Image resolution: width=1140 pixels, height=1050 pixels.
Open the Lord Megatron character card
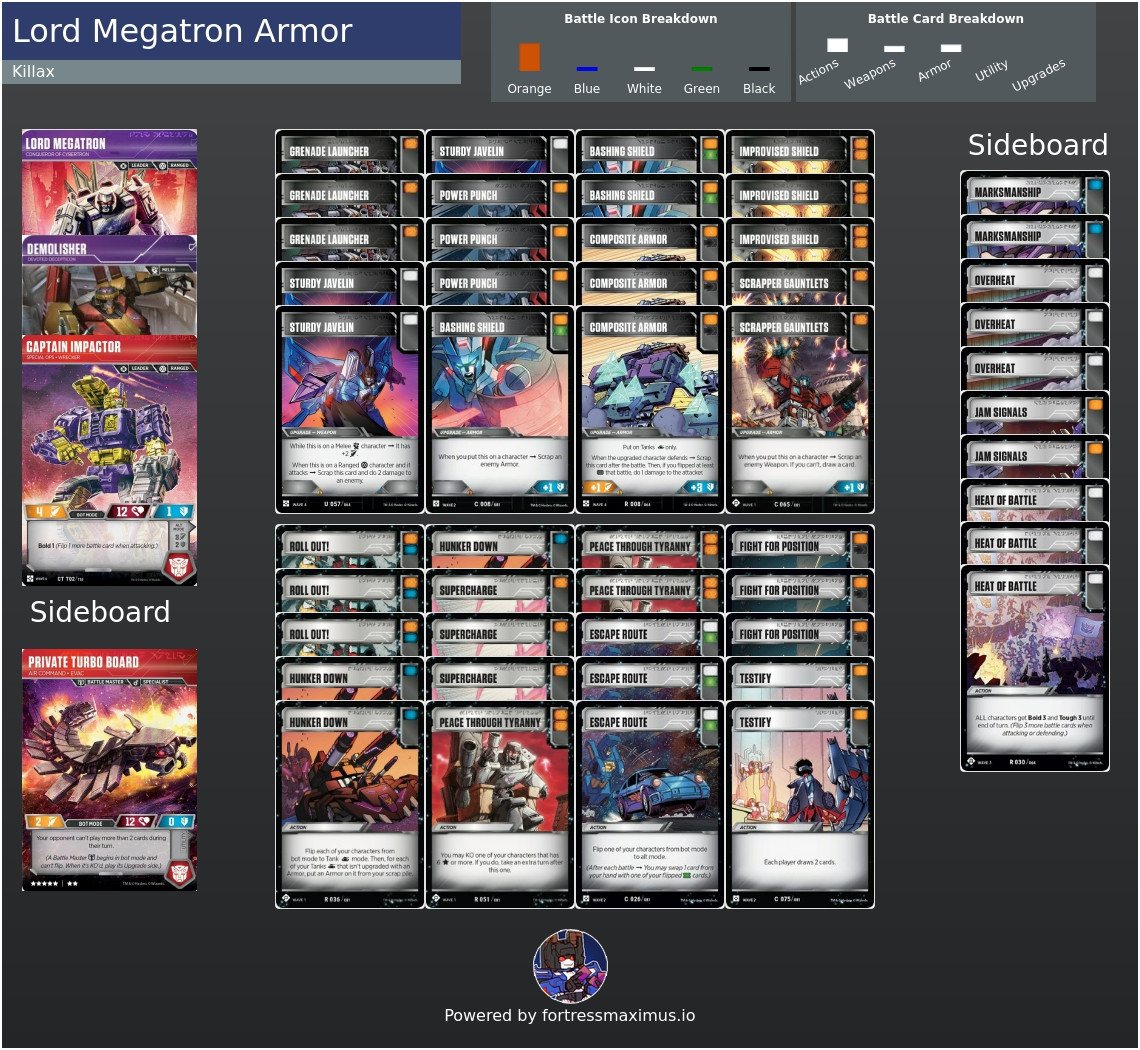tap(109, 182)
